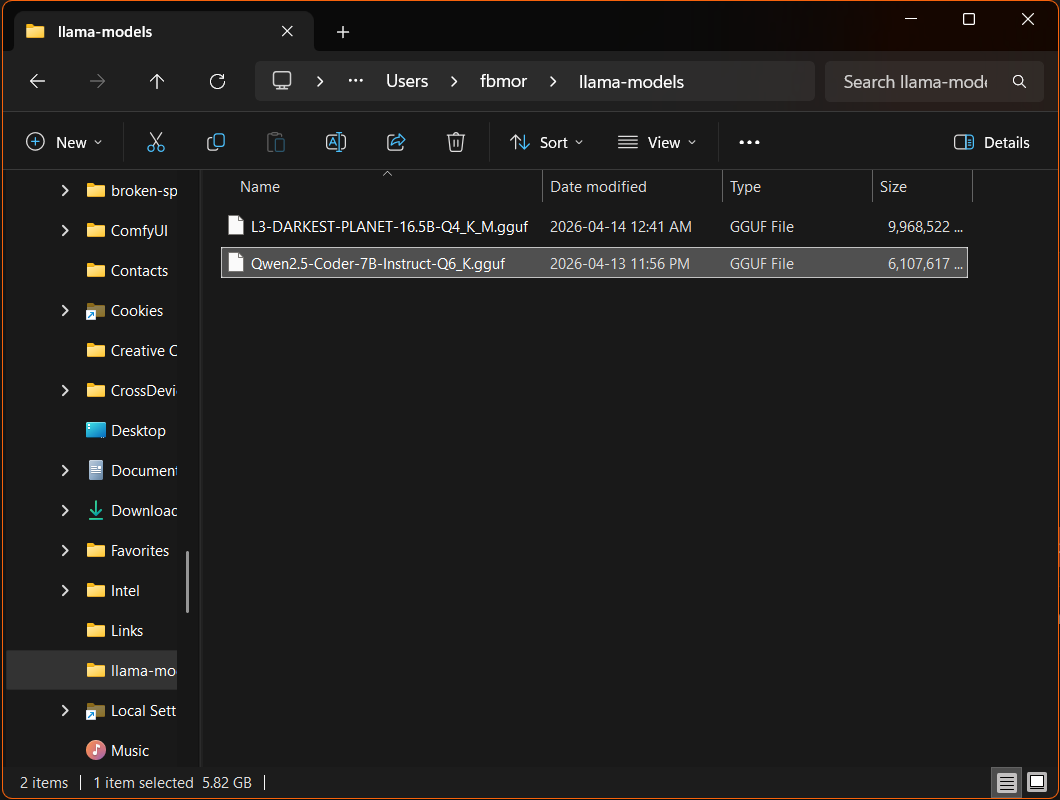Screen dimensions: 1060x800
Task: Click the Share icon in toolbar
Action: pyautogui.click(x=396, y=142)
